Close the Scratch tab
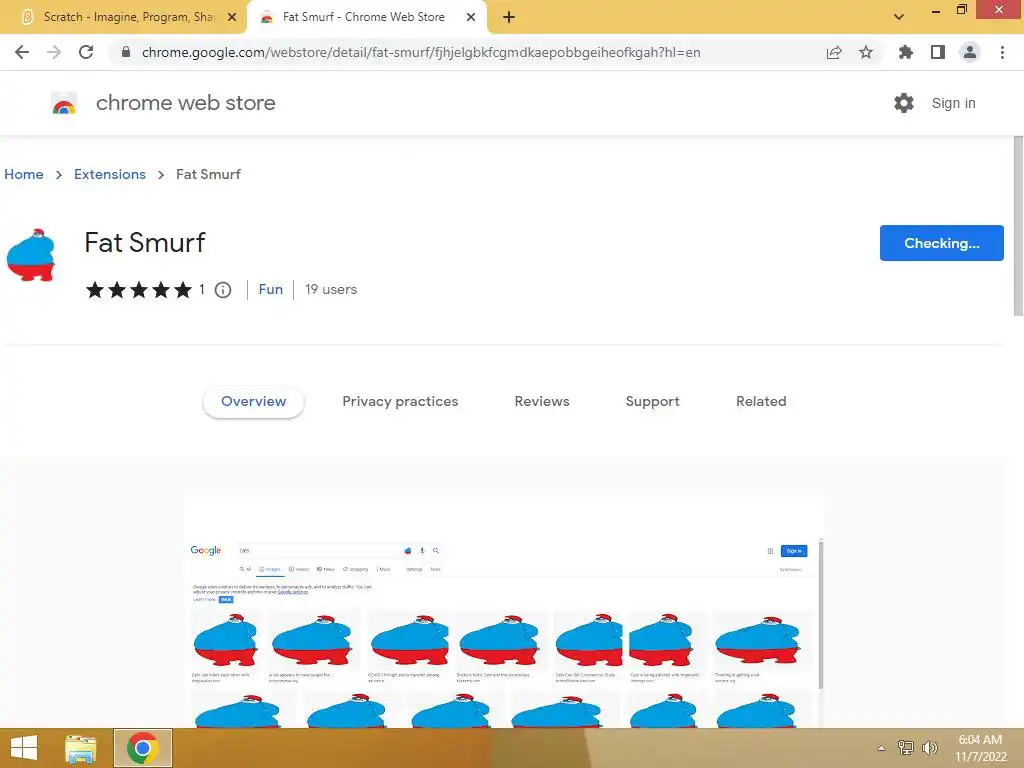Screen dimensions: 1024x768 232,17
